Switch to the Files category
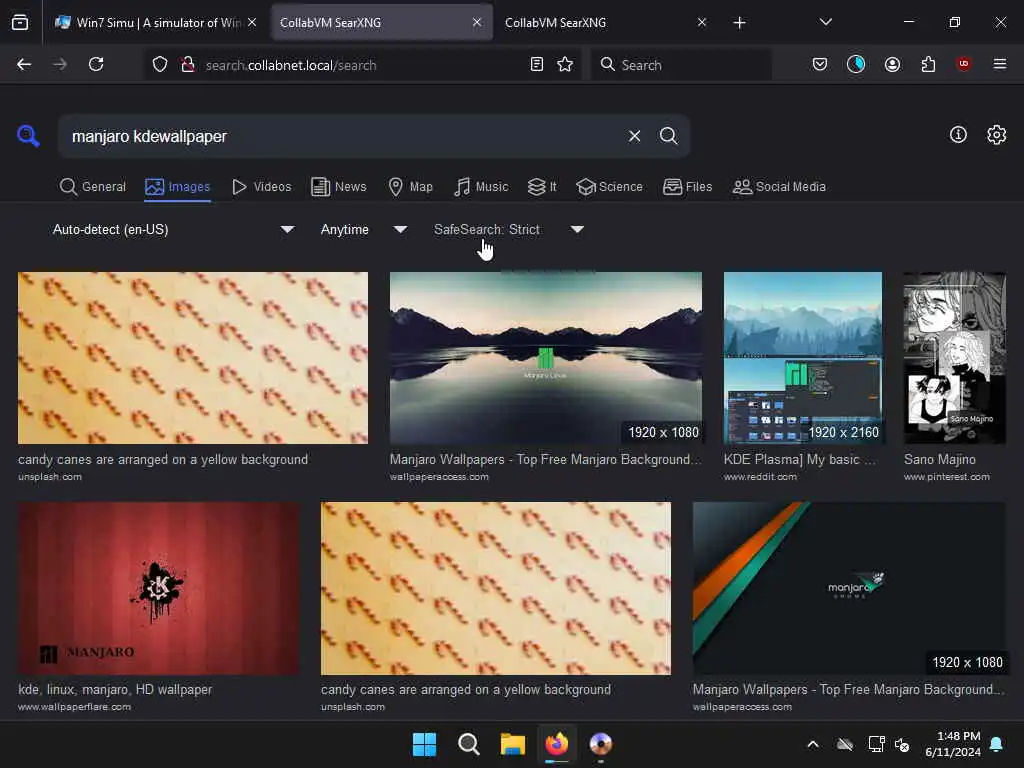1024x768 pixels. coord(687,187)
